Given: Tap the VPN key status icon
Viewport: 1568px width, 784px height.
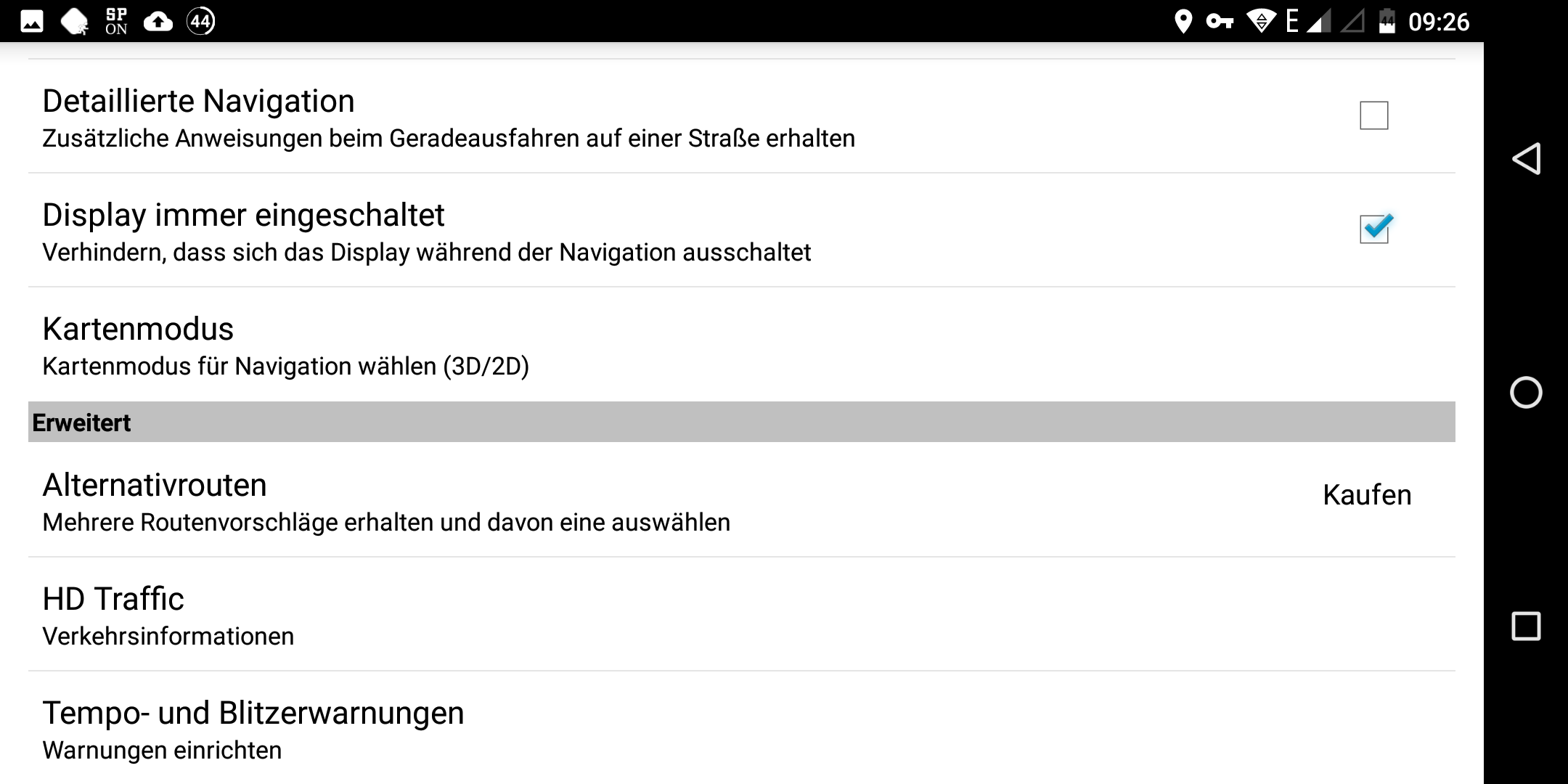Looking at the screenshot, I should click(1220, 22).
